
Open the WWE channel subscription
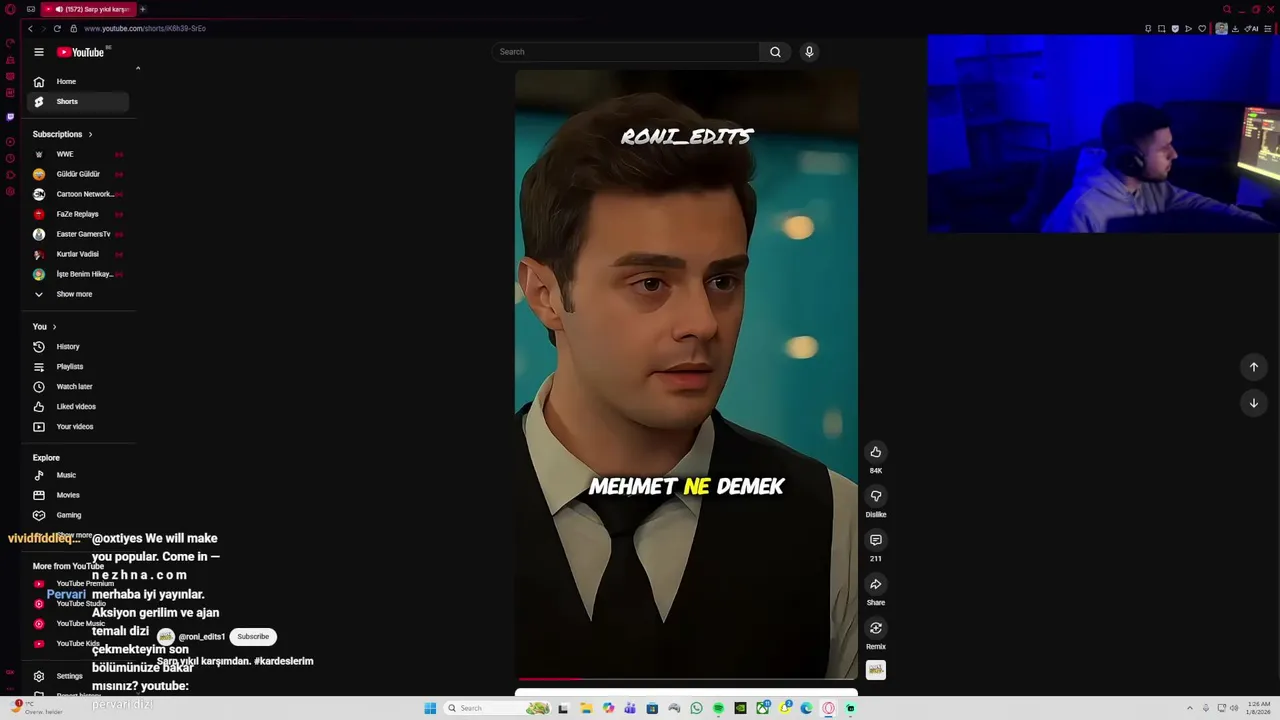click(78, 154)
